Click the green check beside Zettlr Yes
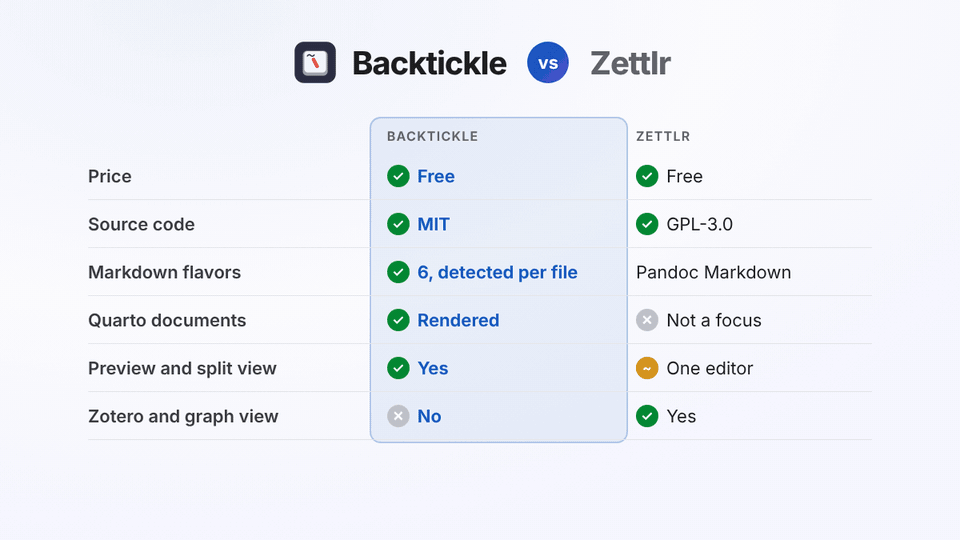 click(647, 416)
